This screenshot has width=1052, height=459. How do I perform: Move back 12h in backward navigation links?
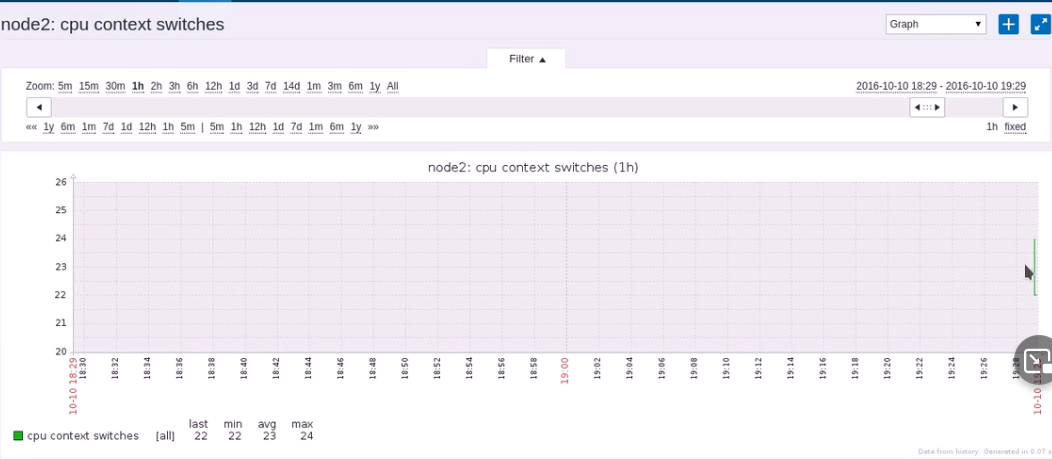[x=148, y=127]
